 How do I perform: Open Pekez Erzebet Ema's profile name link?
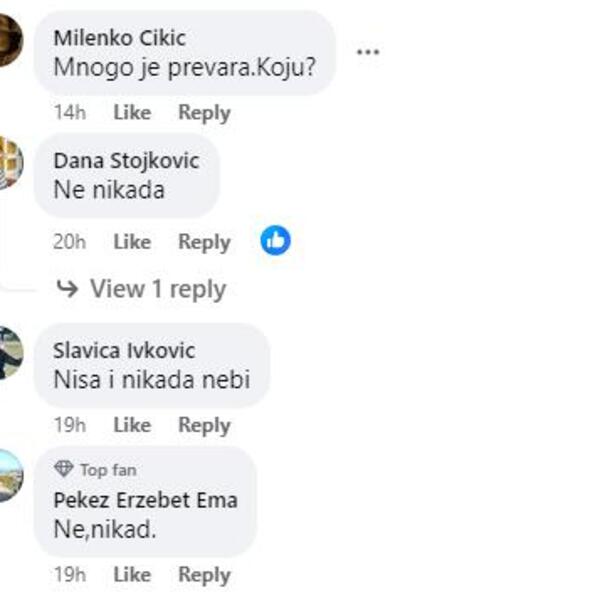[x=145, y=500]
